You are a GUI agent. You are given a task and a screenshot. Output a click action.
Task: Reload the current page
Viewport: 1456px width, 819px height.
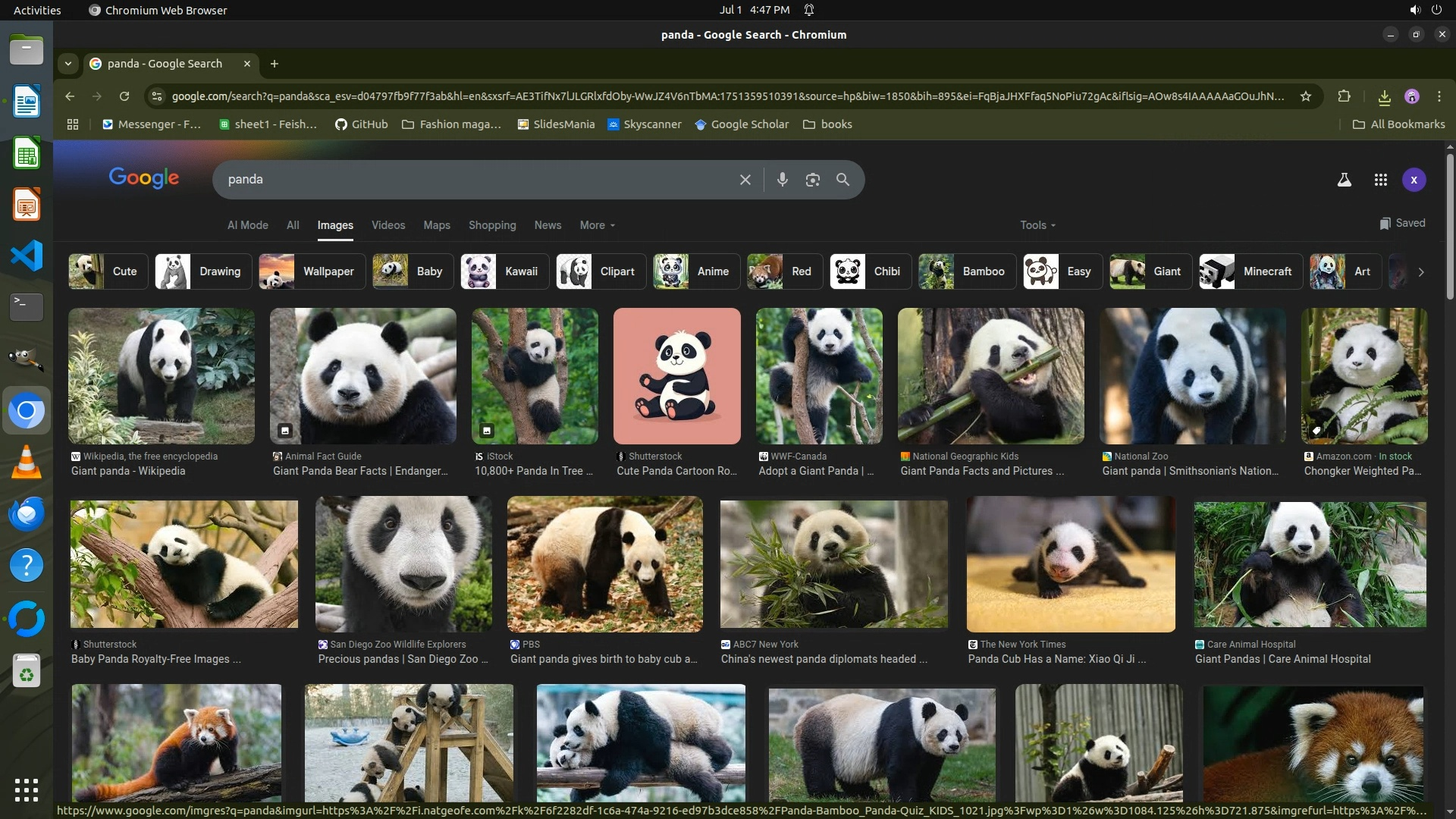pos(124,96)
